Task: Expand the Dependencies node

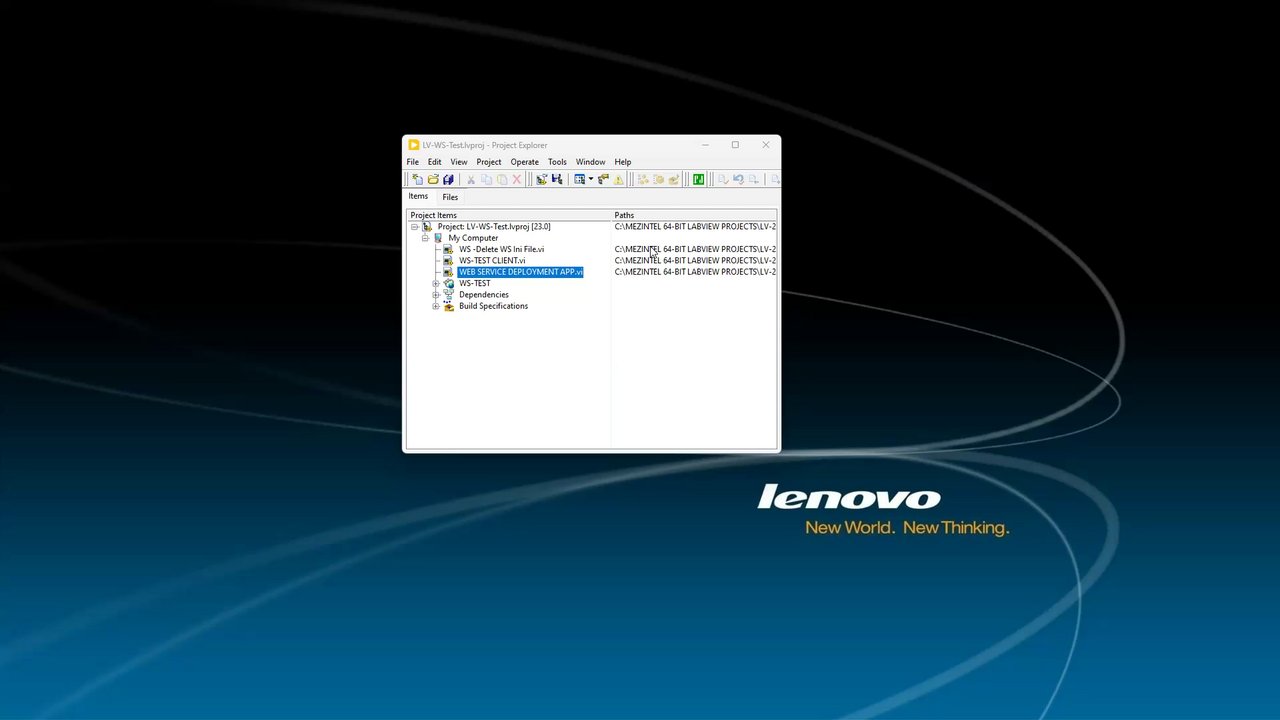Action: (436, 295)
